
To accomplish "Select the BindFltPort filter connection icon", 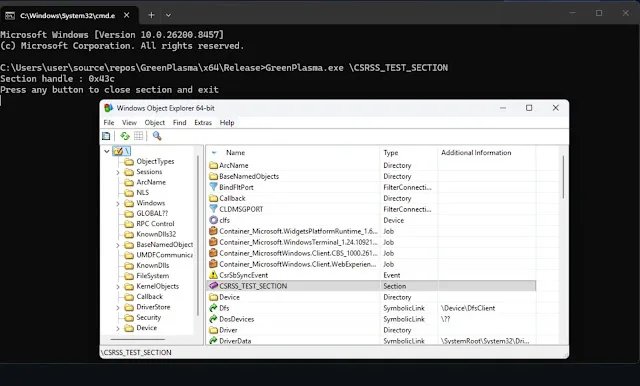I will coord(213,187).
